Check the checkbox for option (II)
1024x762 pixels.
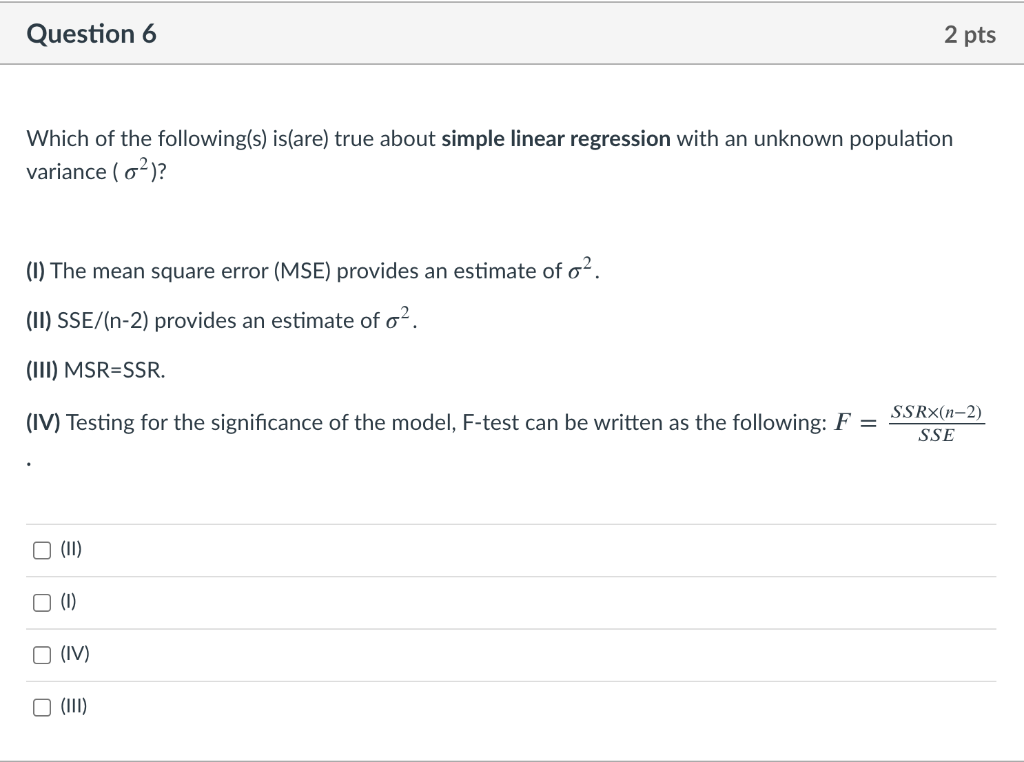41,548
